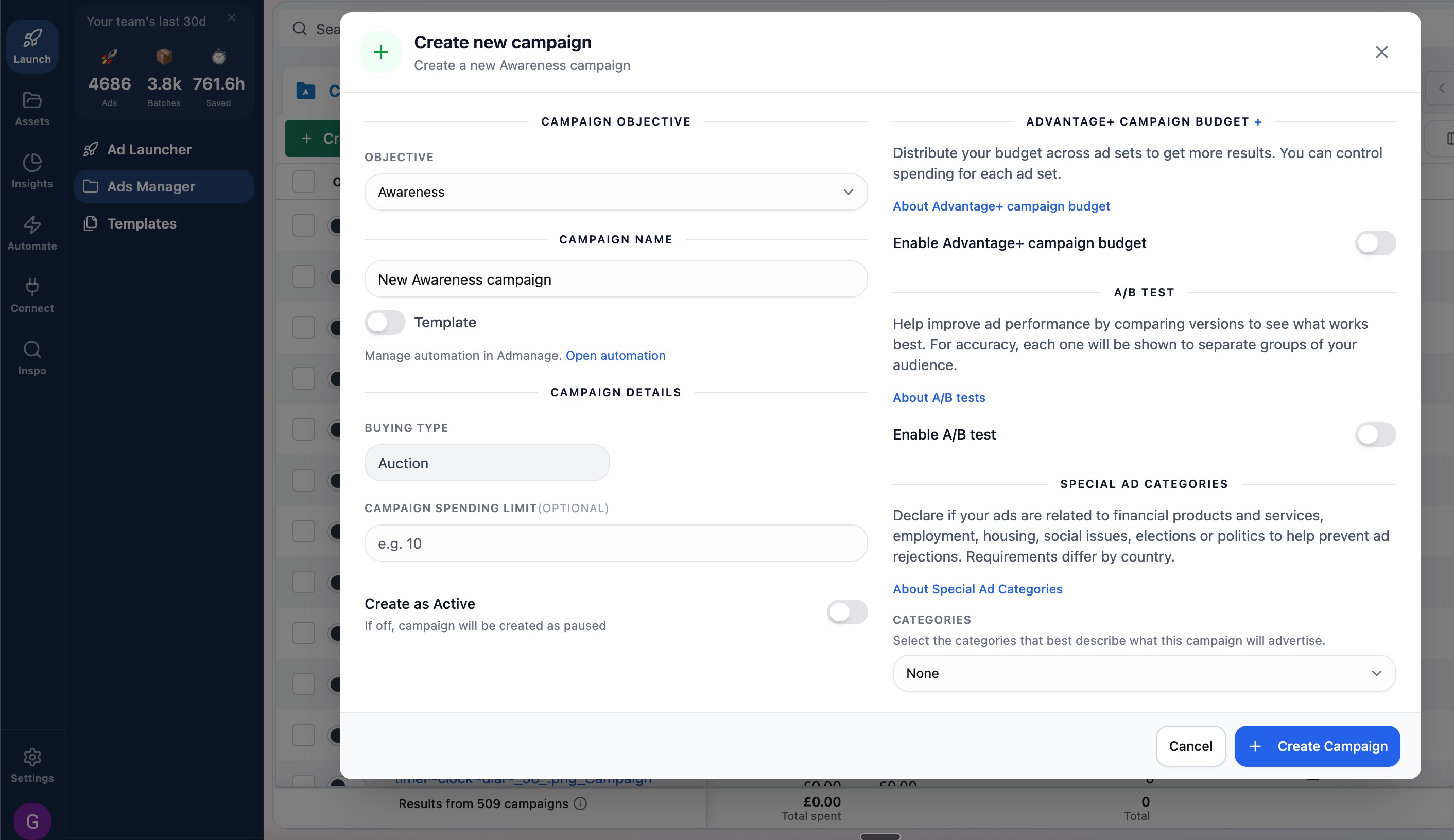Open the Inspo section from sidebar
The image size is (1454, 840).
(32, 357)
